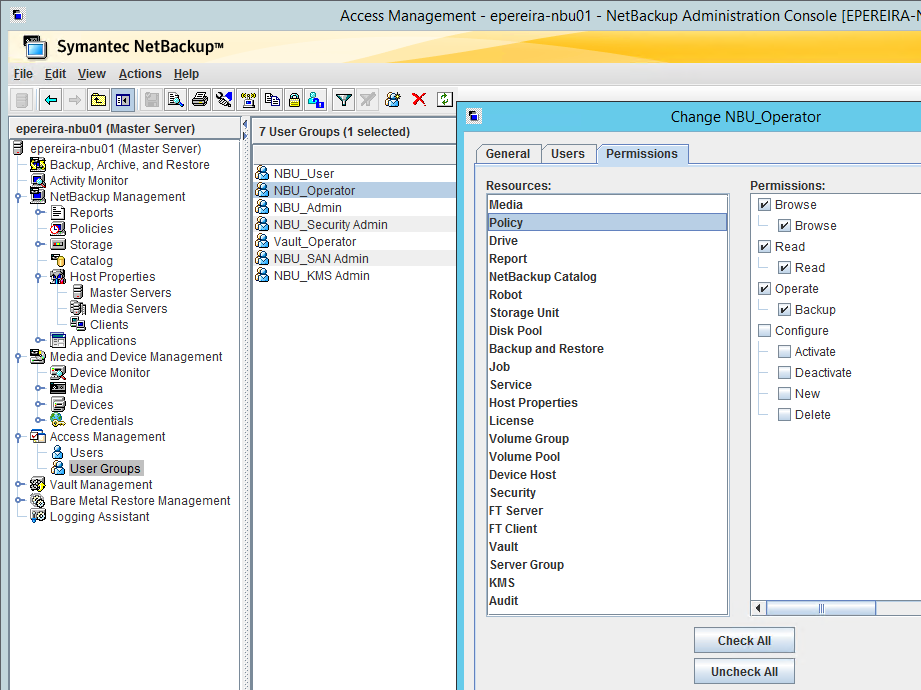Screen dimensions: 921x690
Task: Switch to the Users tab
Action: 567,154
